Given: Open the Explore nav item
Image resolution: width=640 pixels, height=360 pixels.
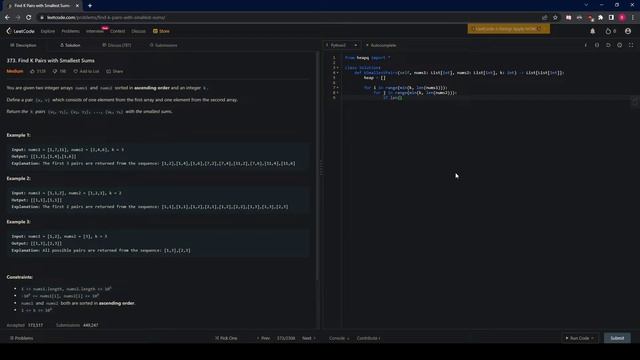Looking at the screenshot, I should [x=48, y=31].
